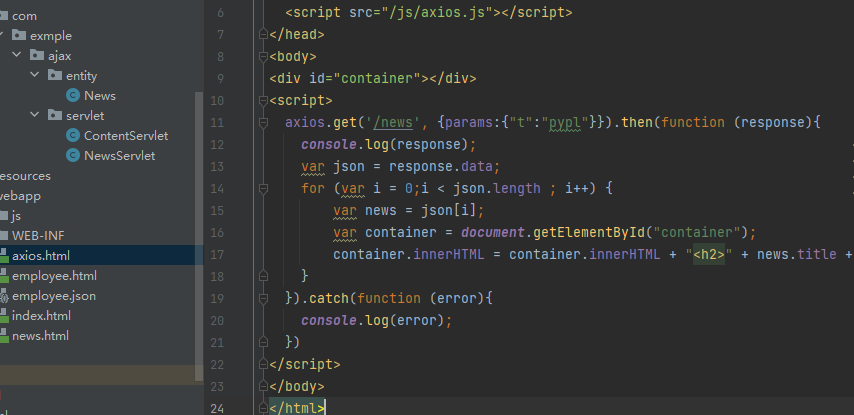
Task: Open news.html from the project tree
Action: click(40, 336)
